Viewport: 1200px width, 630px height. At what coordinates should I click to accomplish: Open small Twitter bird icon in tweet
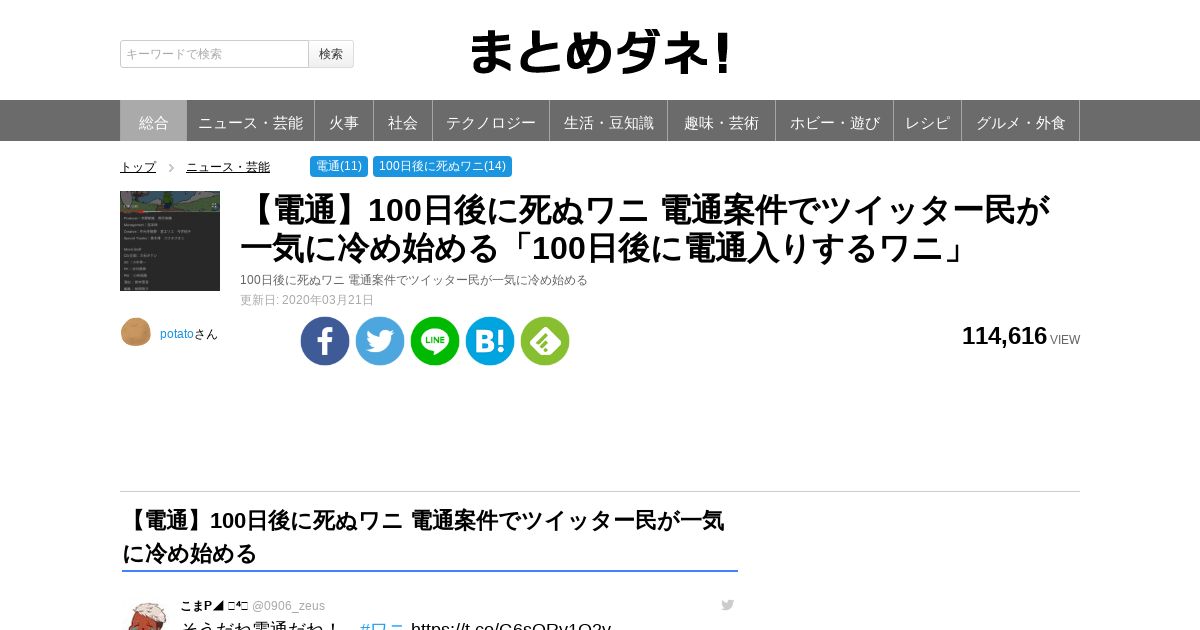point(728,605)
